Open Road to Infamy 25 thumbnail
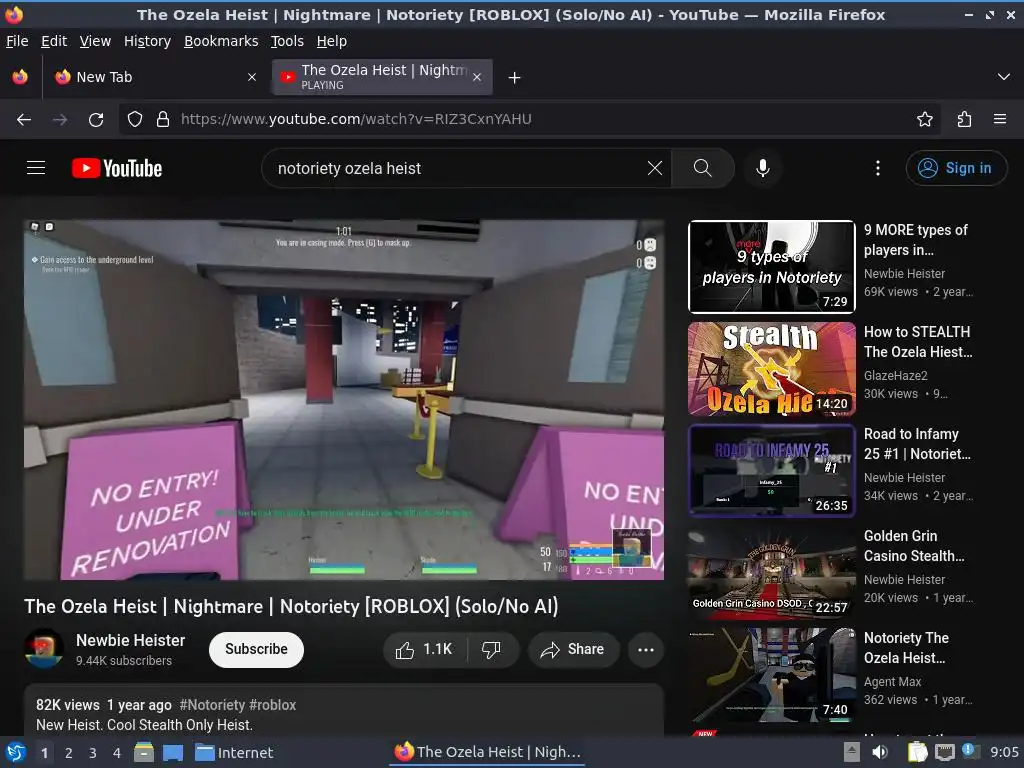Screen dimensions: 1024x768 coord(772,471)
